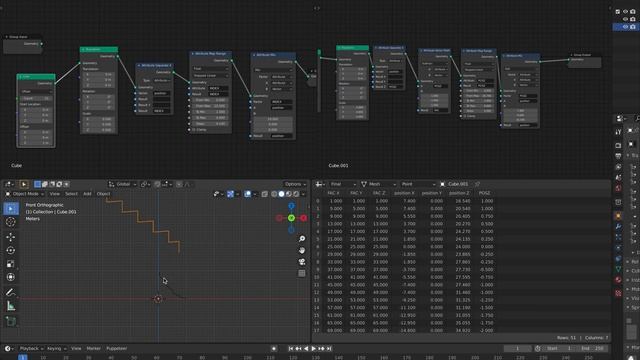This screenshot has width=640, height=360.
Task: Click the From Max value field on Map Range node
Action: coord(211,106)
